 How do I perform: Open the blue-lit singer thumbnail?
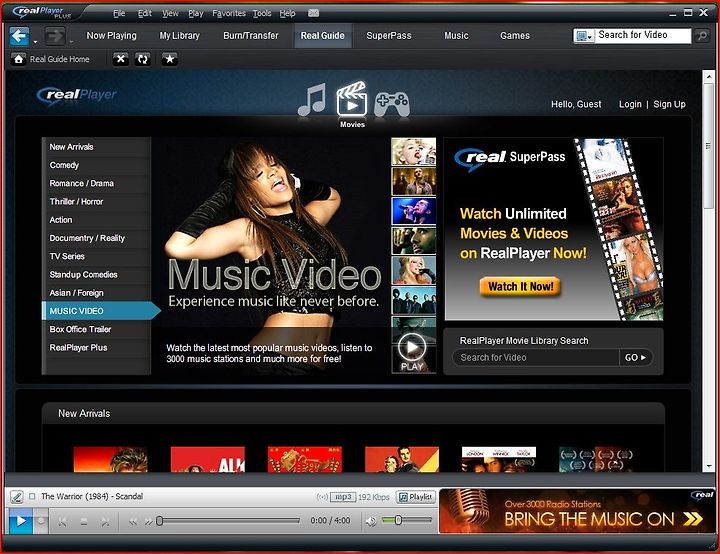click(414, 211)
